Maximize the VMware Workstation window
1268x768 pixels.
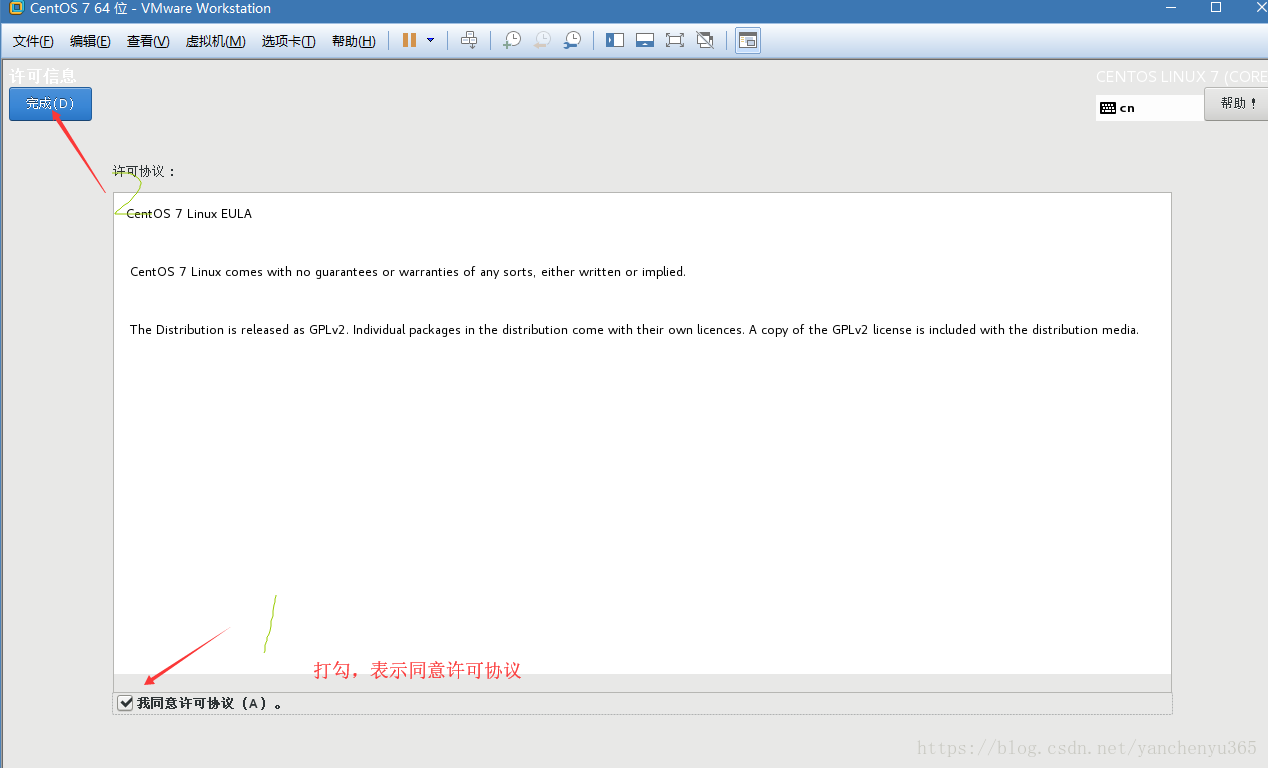point(1216,8)
